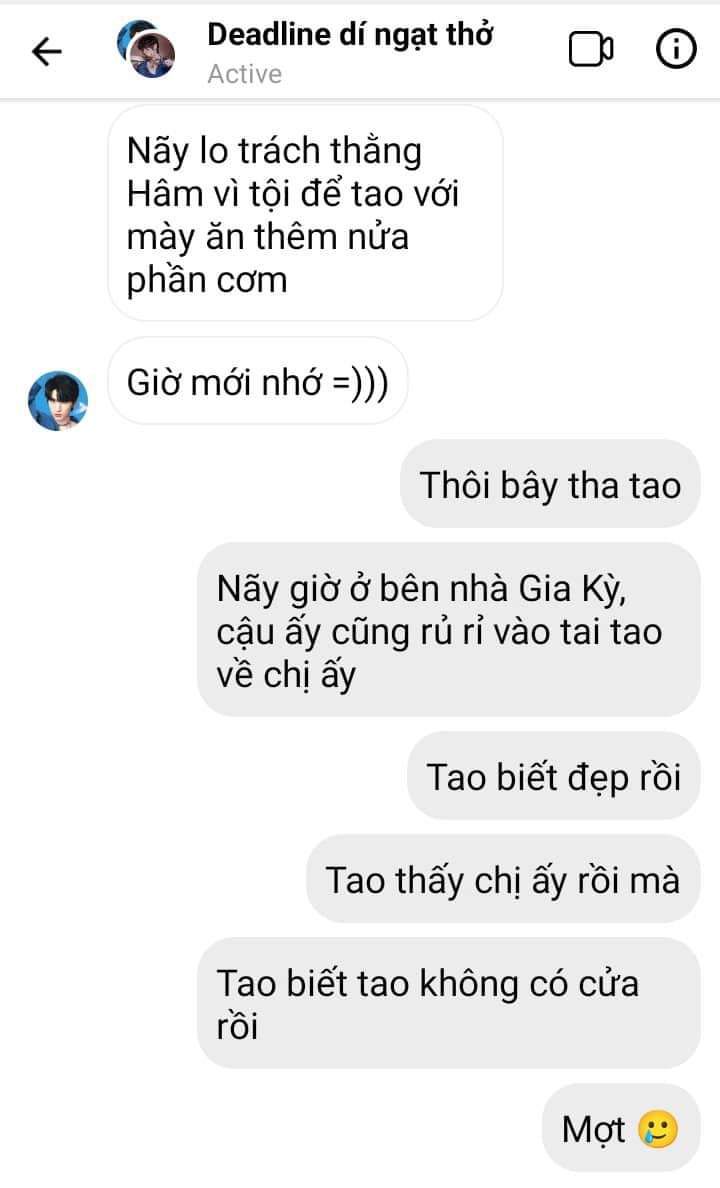Image resolution: width=720 pixels, height=1188 pixels.
Task: Open the conversation info icon
Action: [675, 49]
